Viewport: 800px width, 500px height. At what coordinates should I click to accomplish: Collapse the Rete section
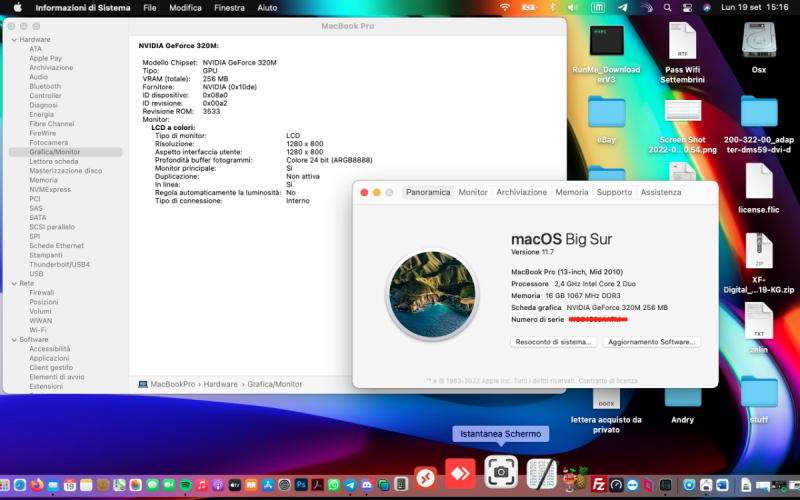pos(14,283)
